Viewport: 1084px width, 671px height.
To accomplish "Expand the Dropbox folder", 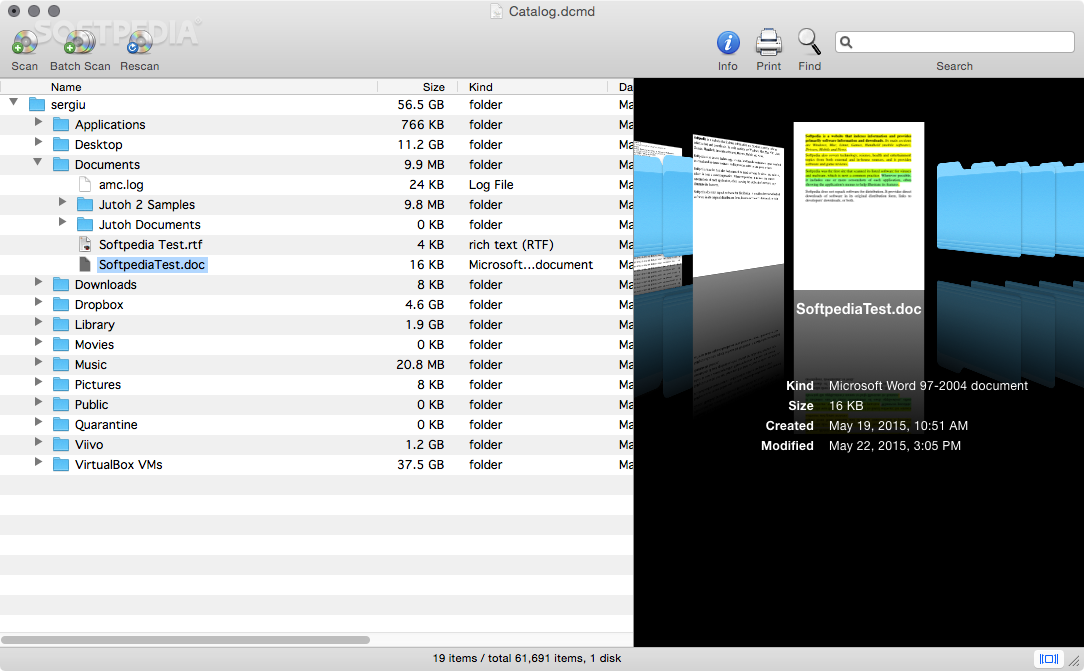I will pyautogui.click(x=38, y=303).
